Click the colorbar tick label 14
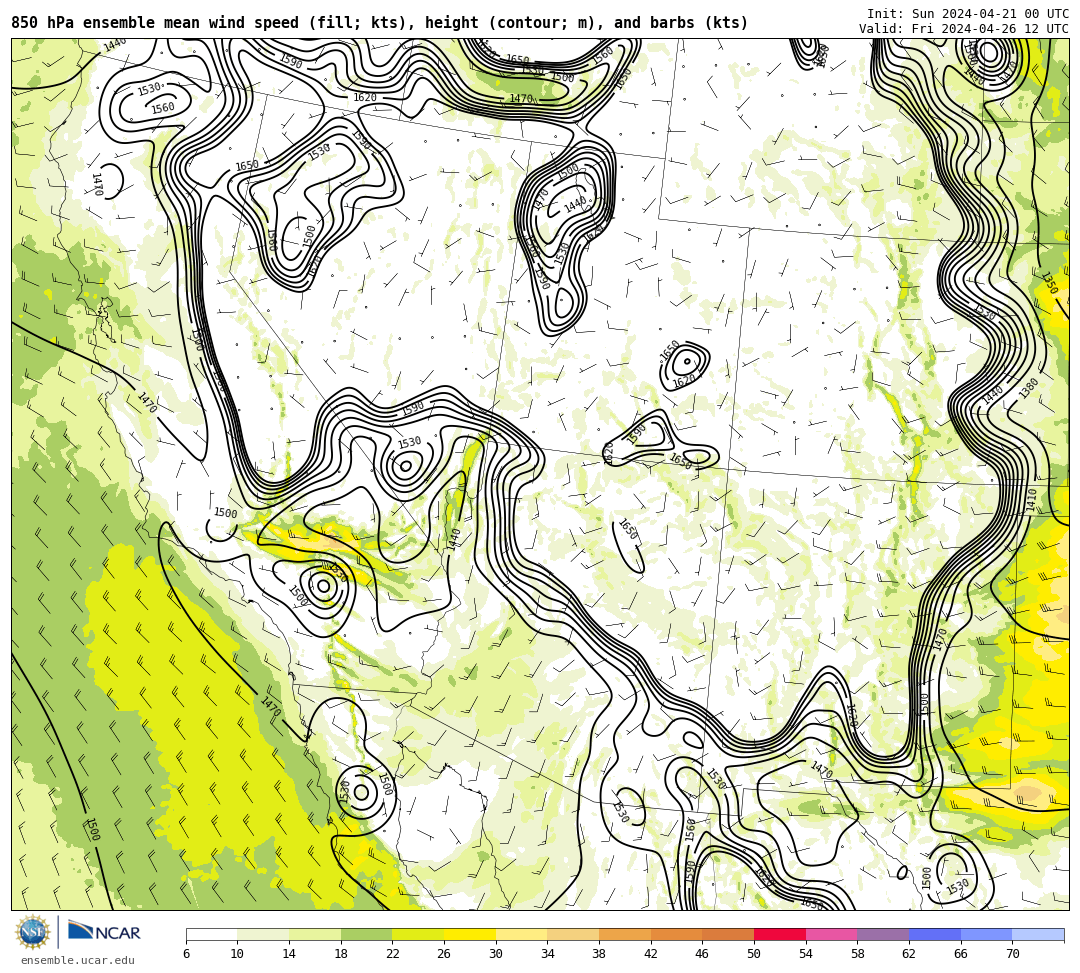Screen dimensions: 1080x973 [x=289, y=954]
